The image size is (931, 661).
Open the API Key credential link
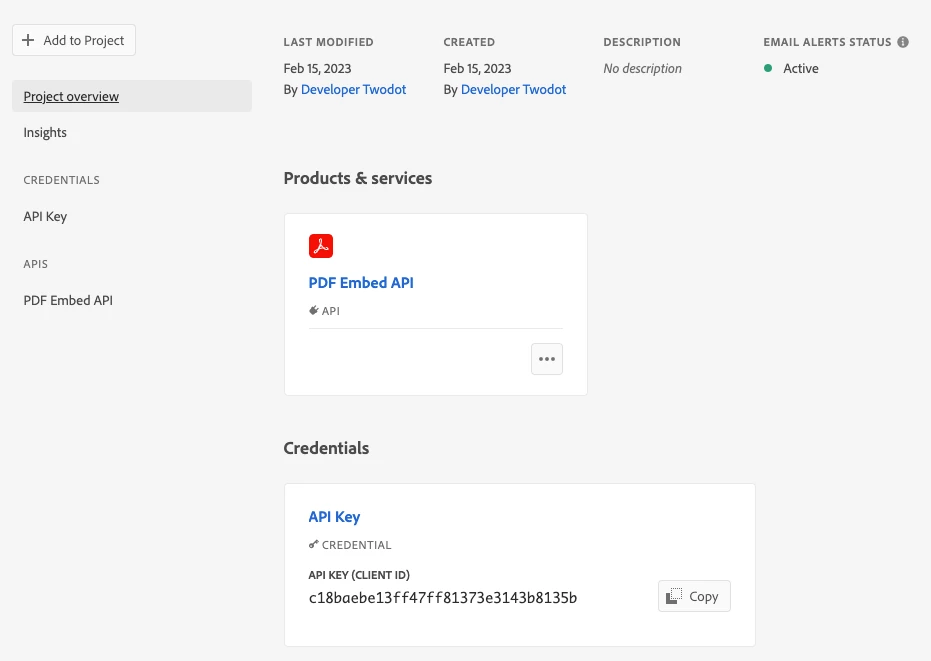[x=334, y=517]
